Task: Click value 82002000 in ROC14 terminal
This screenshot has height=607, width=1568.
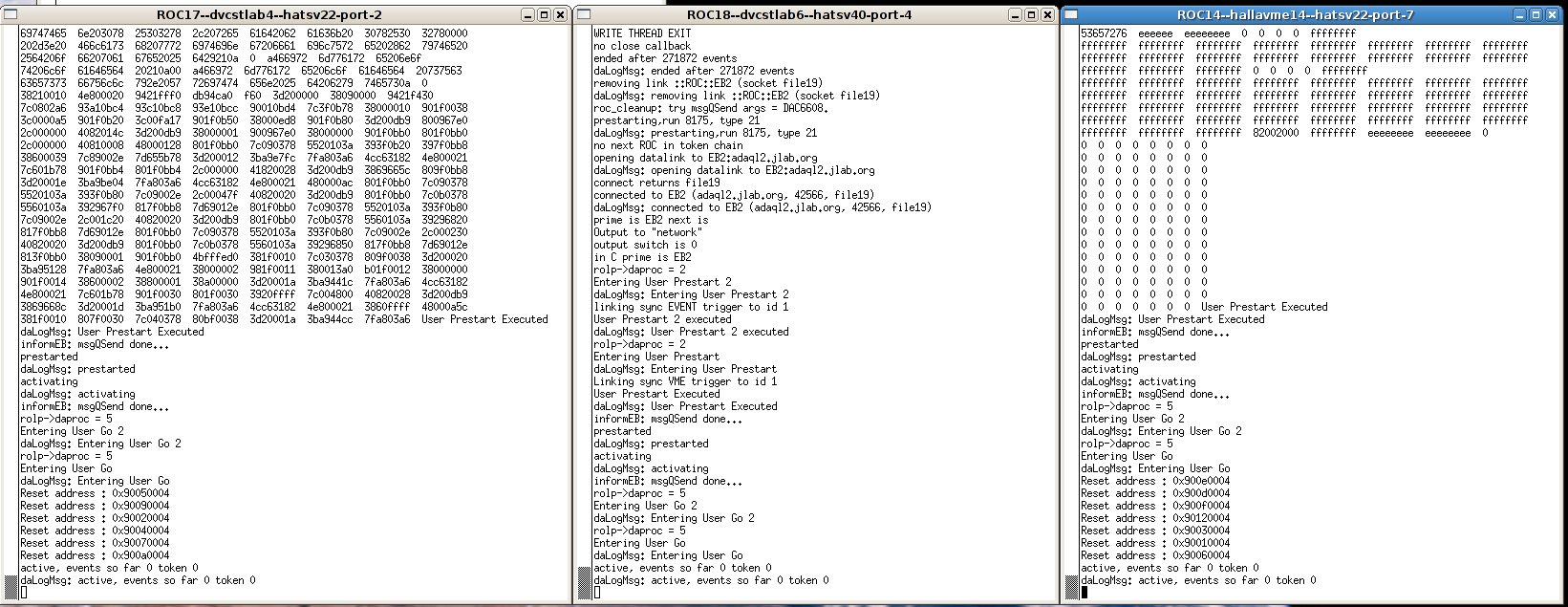Action: click(1276, 133)
